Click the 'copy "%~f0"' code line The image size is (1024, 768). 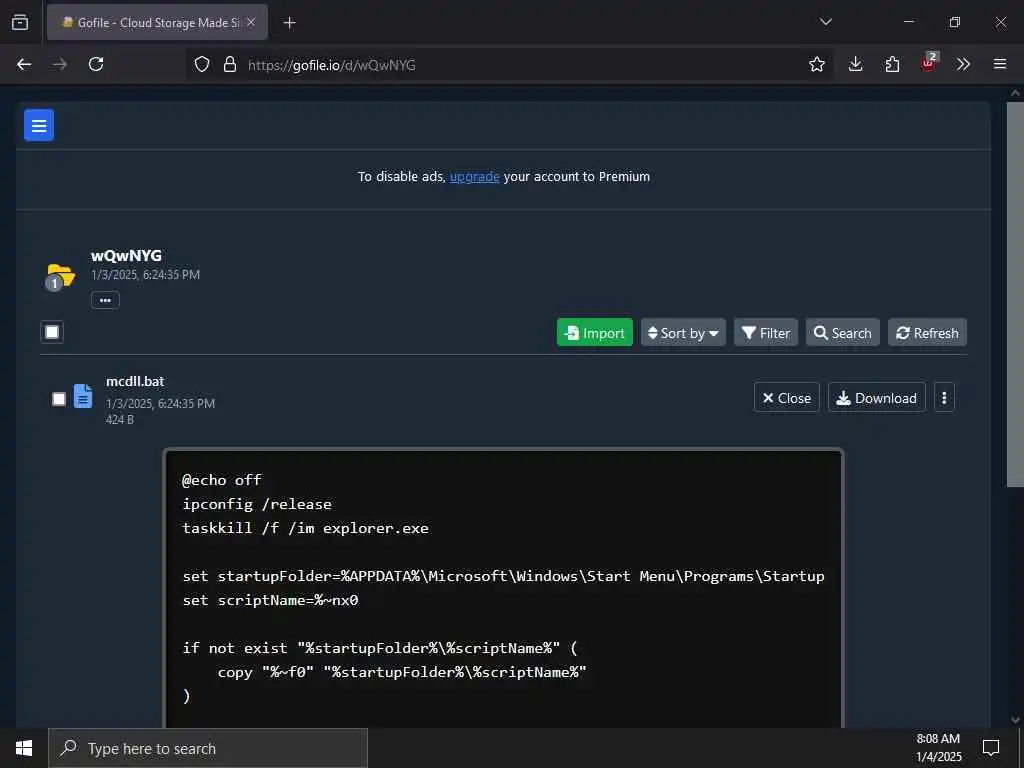tap(402, 672)
